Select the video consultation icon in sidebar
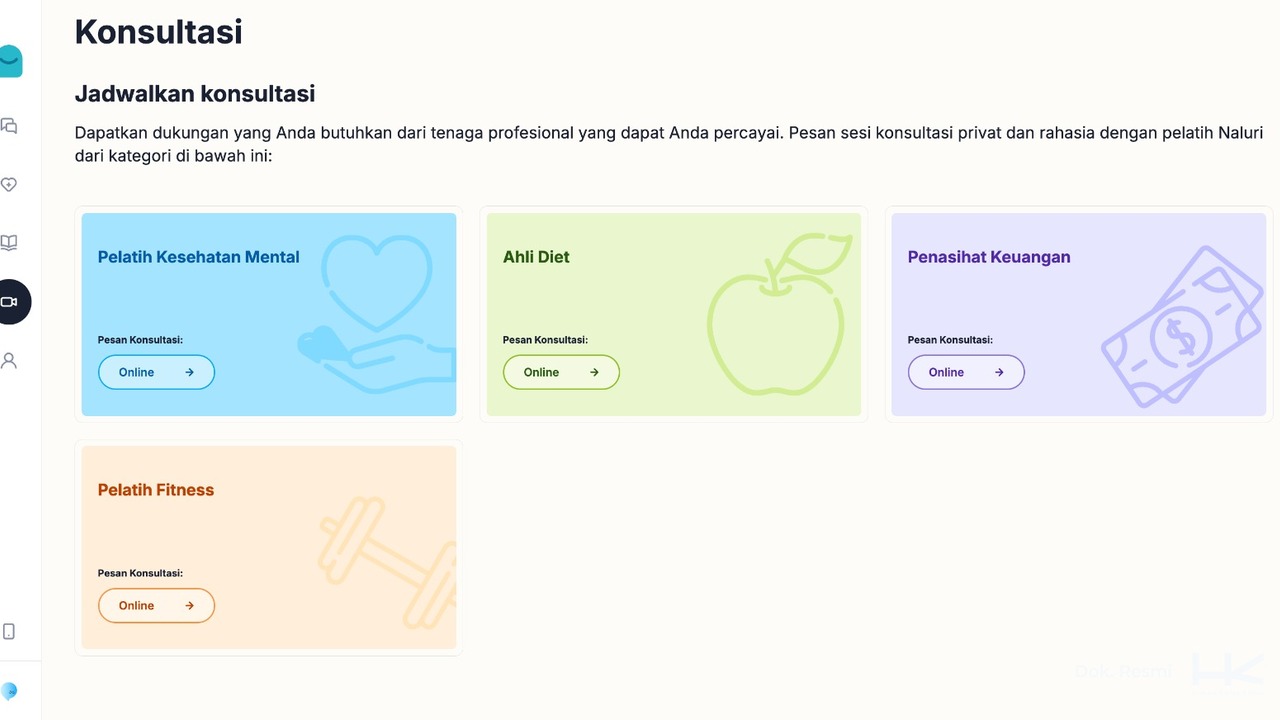Screen dimensions: 1280x720 [10, 302]
